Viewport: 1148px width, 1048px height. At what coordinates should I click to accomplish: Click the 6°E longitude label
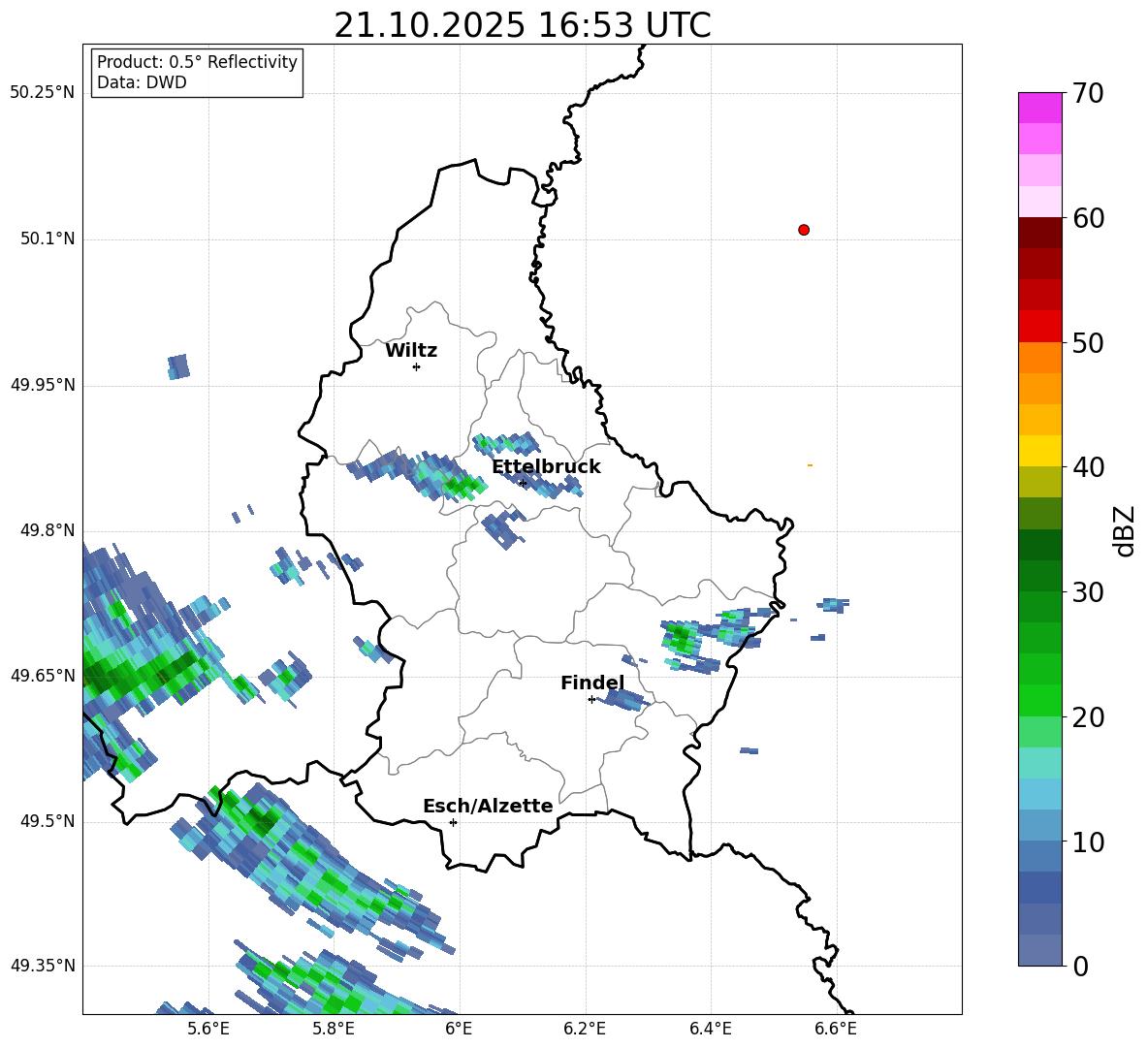[459, 1029]
